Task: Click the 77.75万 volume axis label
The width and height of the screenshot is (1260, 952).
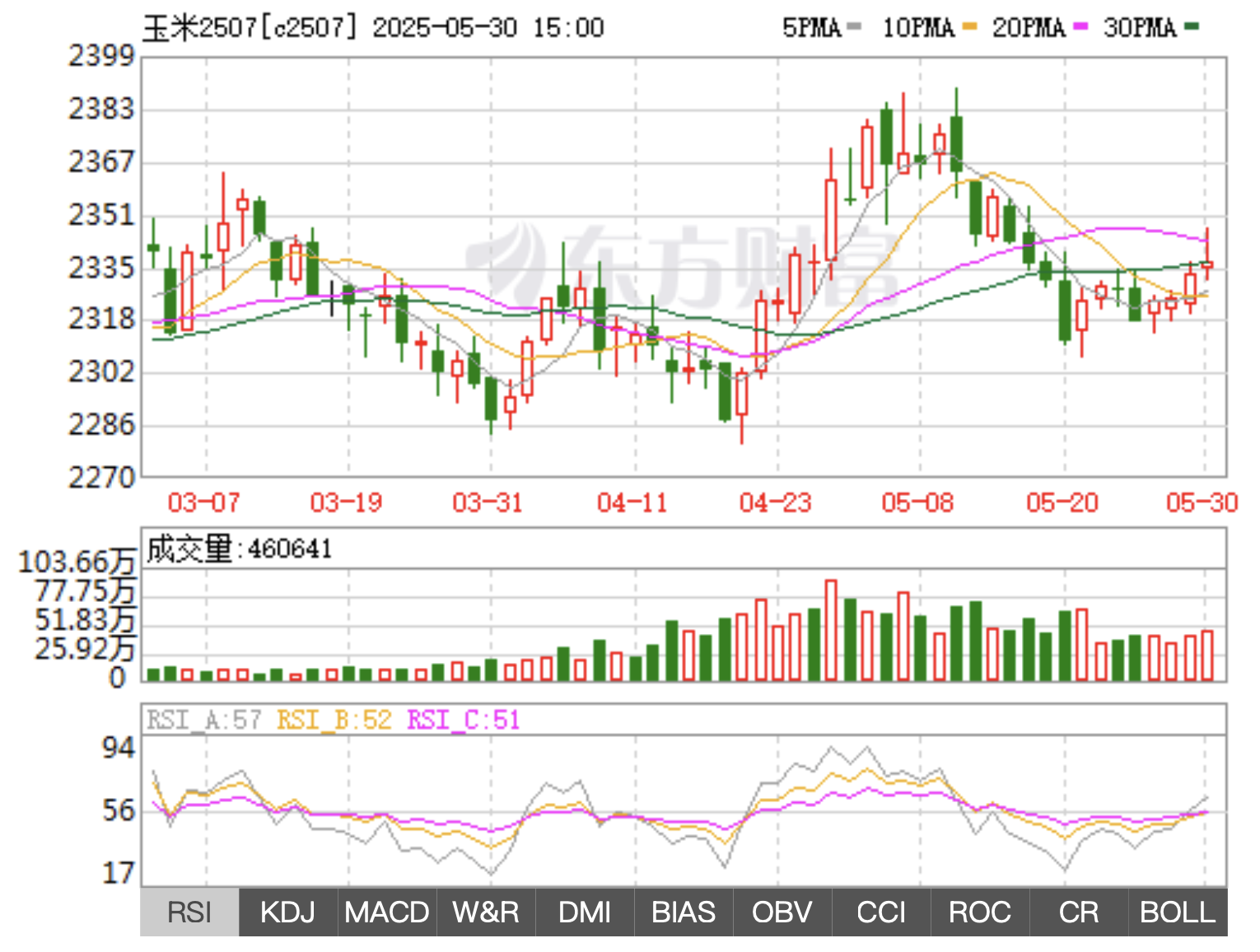Action: 85,591
